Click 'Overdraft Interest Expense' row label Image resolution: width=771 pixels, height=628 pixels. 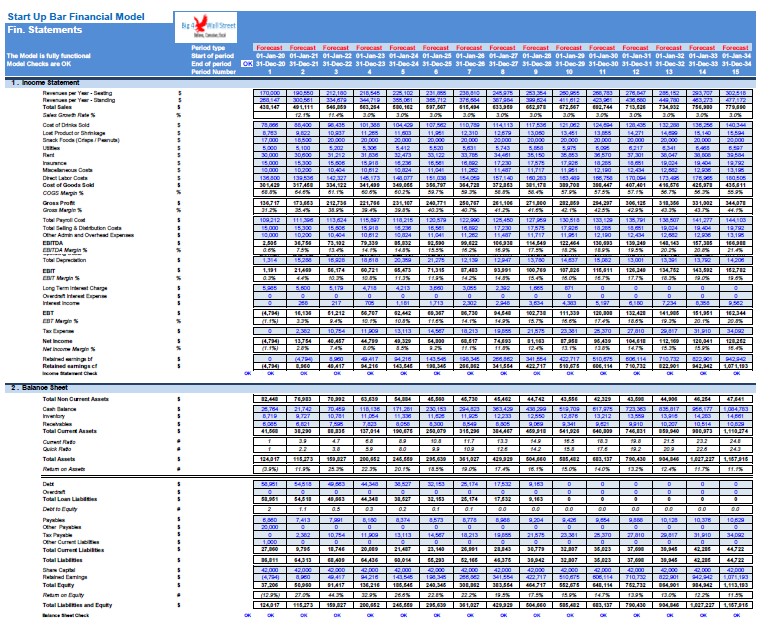coord(74,296)
